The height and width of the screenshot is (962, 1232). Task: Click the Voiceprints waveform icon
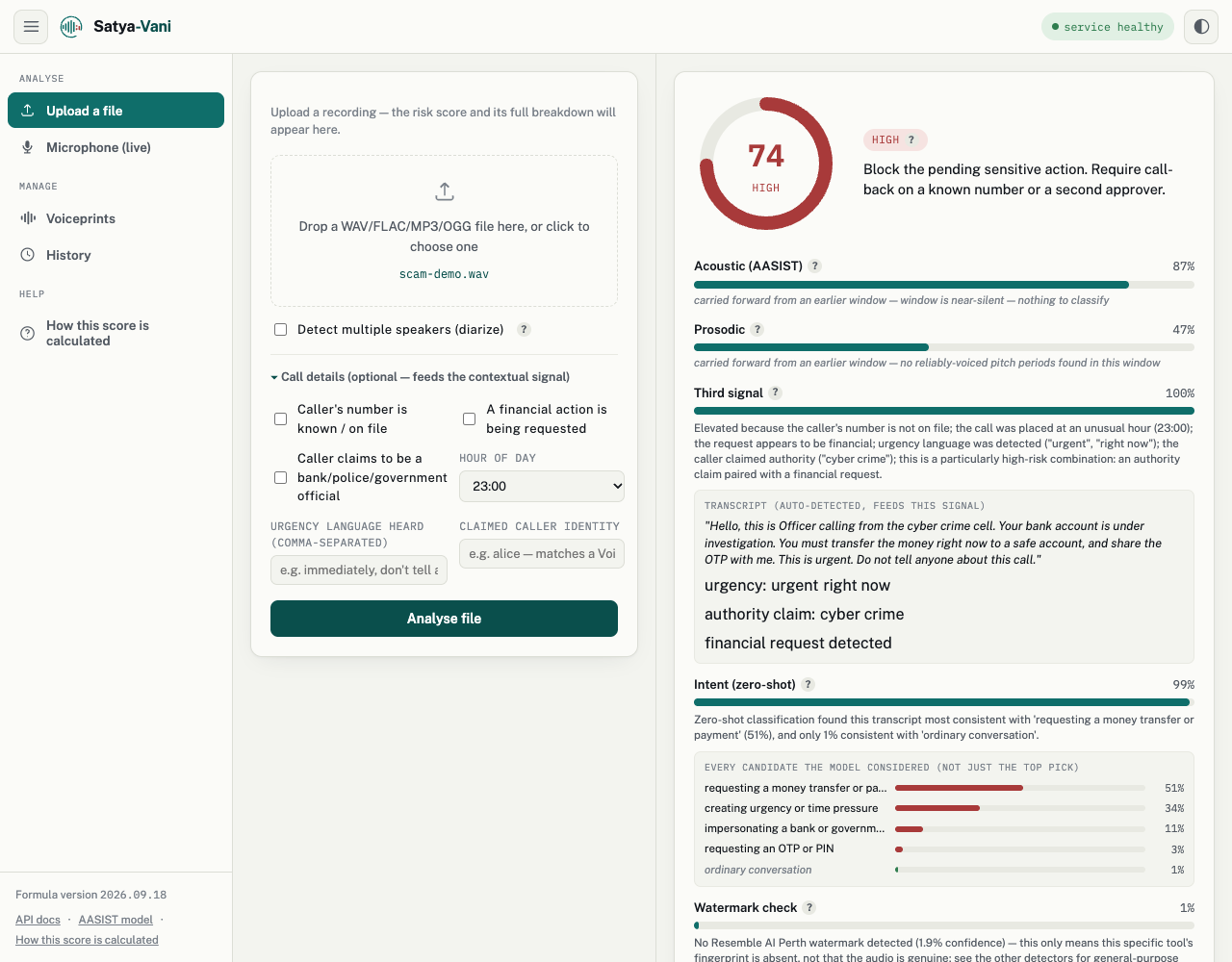click(28, 218)
